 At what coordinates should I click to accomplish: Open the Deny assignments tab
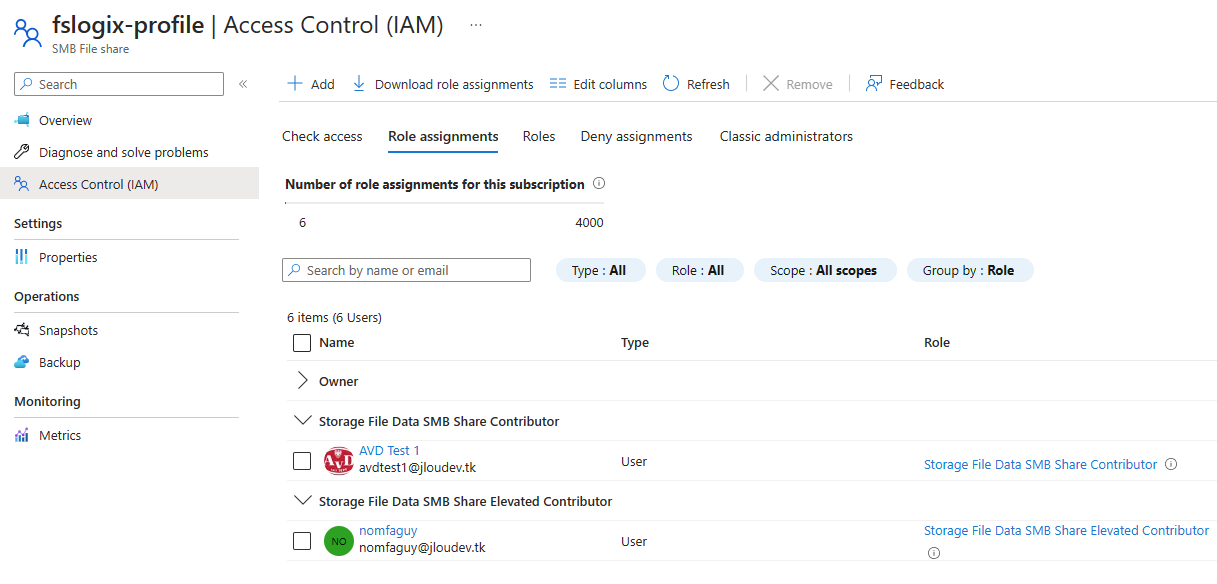tap(637, 136)
